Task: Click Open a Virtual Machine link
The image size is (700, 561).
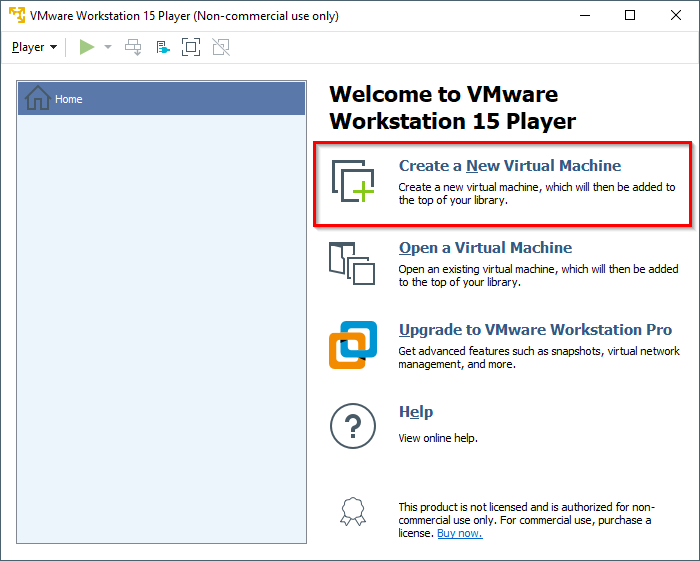Action: tap(485, 248)
